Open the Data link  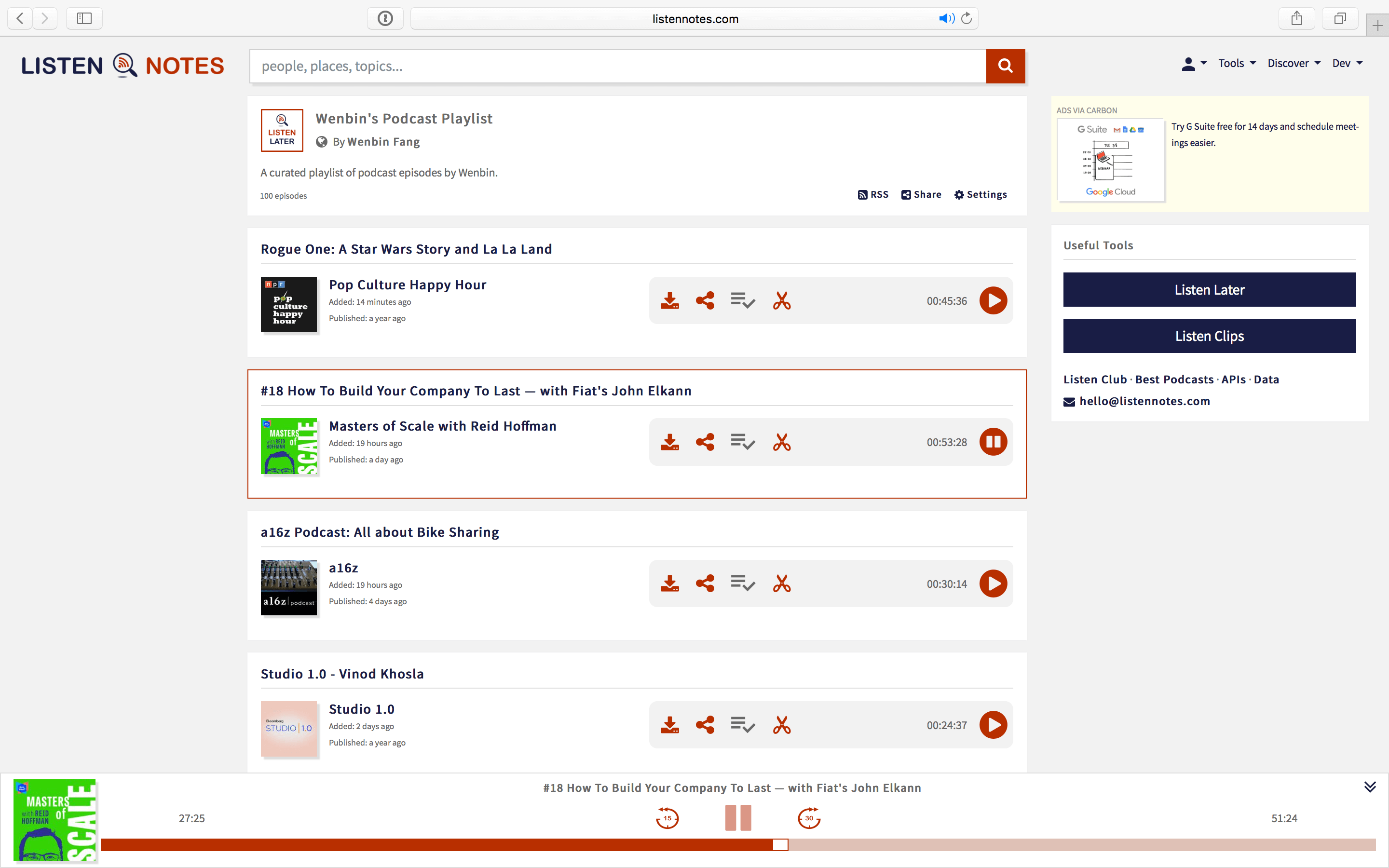tap(1266, 380)
